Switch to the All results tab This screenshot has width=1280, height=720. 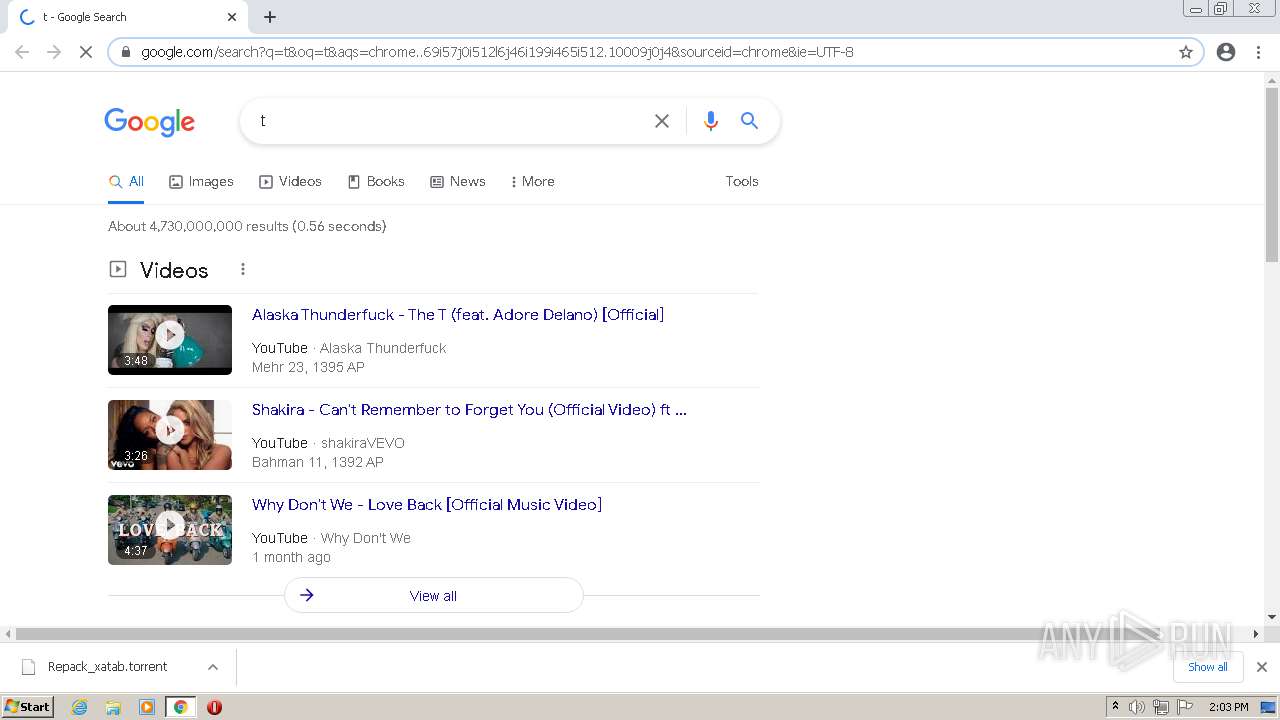(x=126, y=182)
